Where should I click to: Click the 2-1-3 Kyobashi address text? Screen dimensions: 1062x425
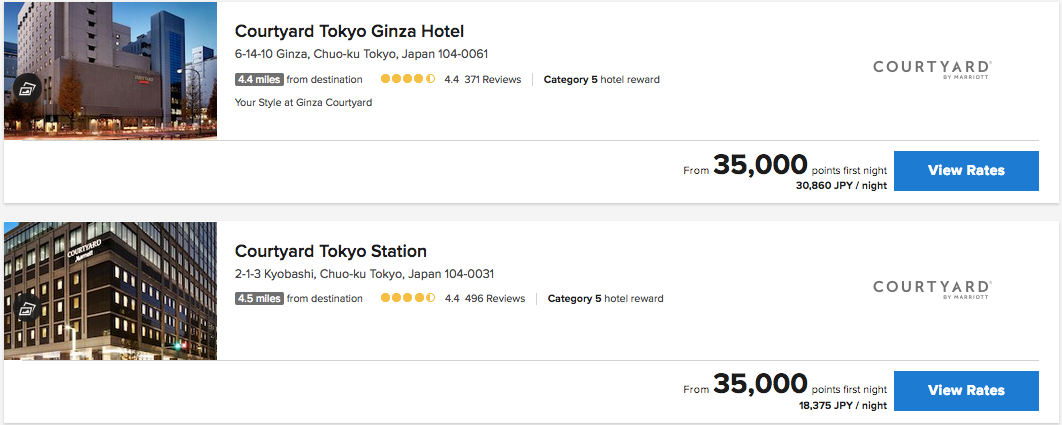(364, 274)
